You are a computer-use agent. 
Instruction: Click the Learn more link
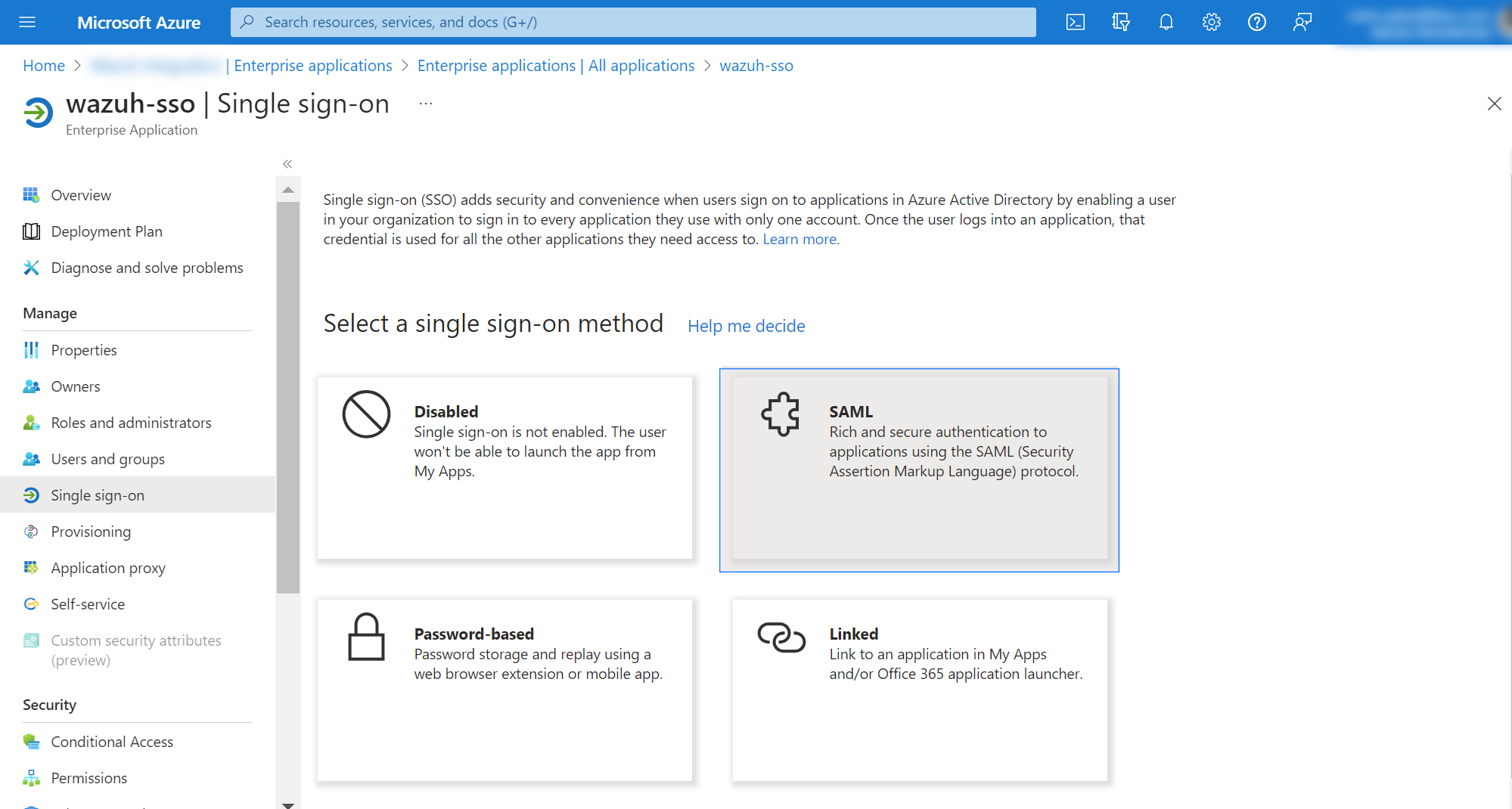click(800, 239)
